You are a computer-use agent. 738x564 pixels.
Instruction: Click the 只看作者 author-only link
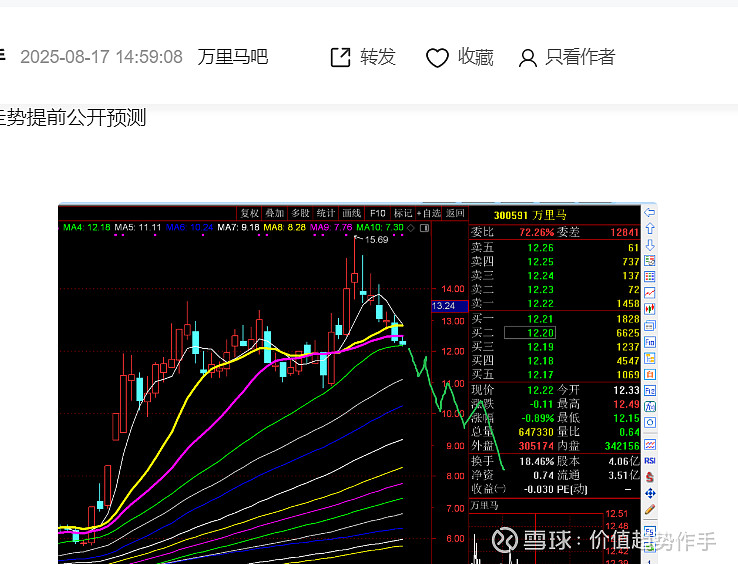(580, 57)
